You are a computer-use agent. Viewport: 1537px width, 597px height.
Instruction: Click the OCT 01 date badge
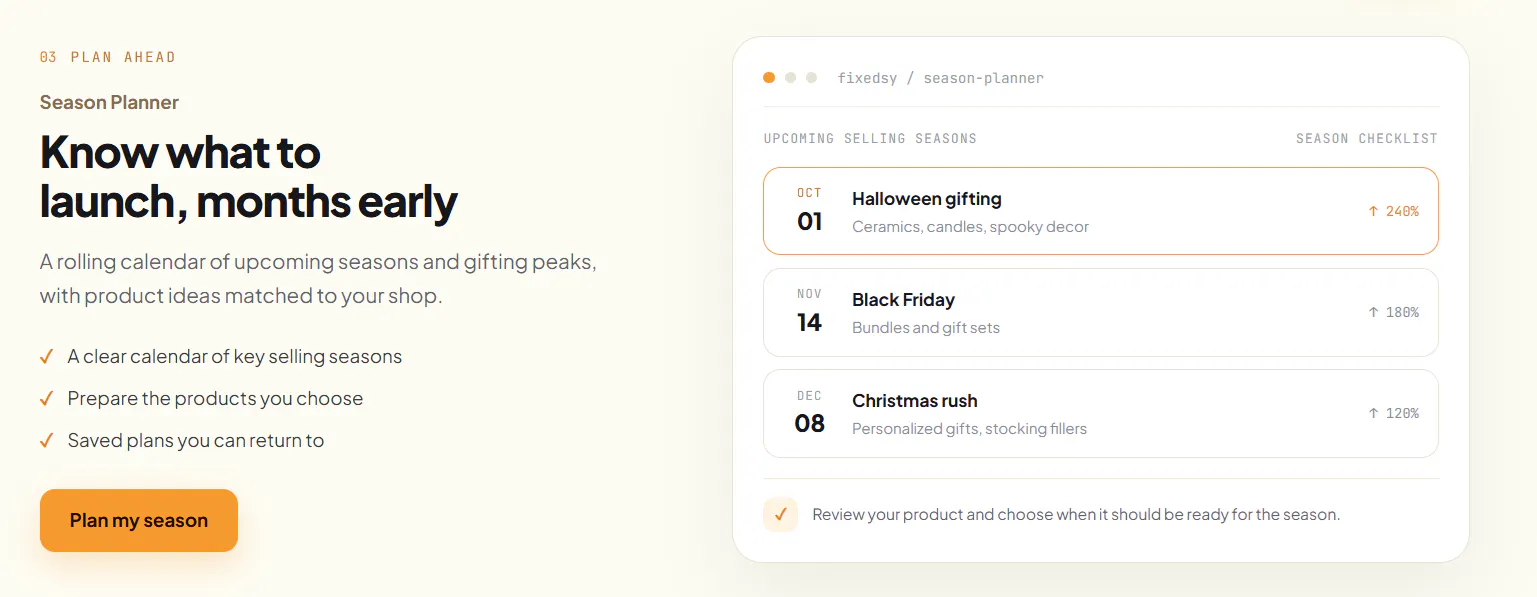[x=809, y=210]
